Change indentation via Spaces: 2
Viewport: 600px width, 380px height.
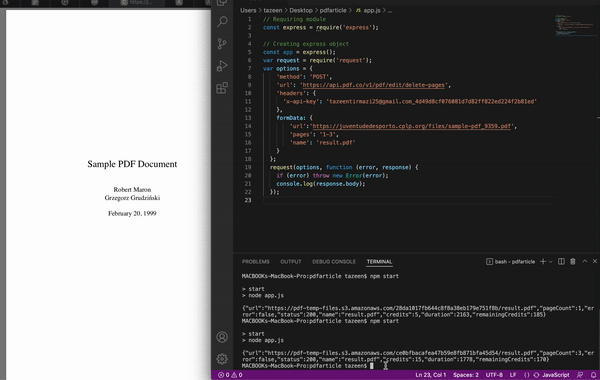point(466,375)
